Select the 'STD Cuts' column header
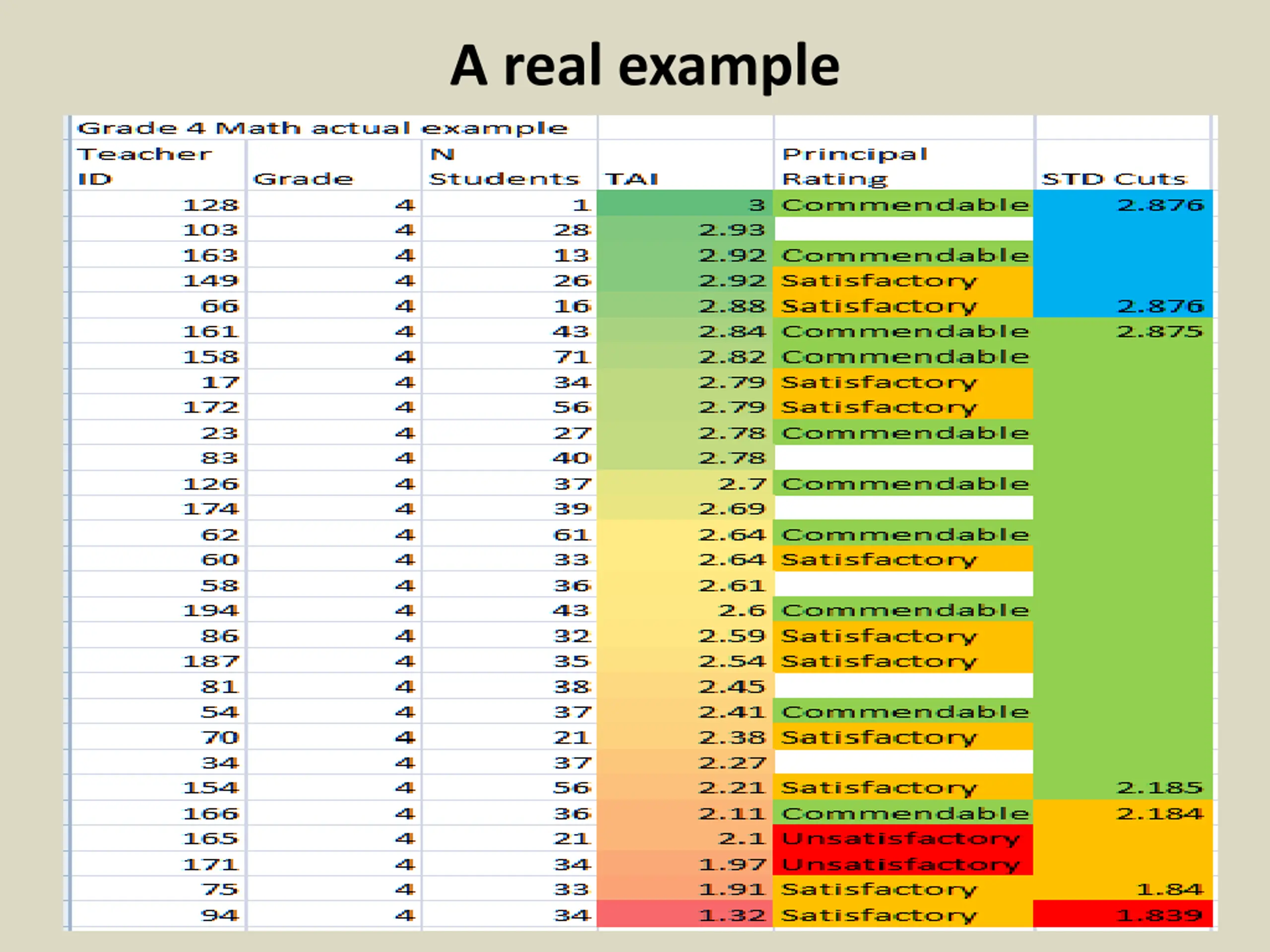The image size is (1270, 952). (1123, 165)
